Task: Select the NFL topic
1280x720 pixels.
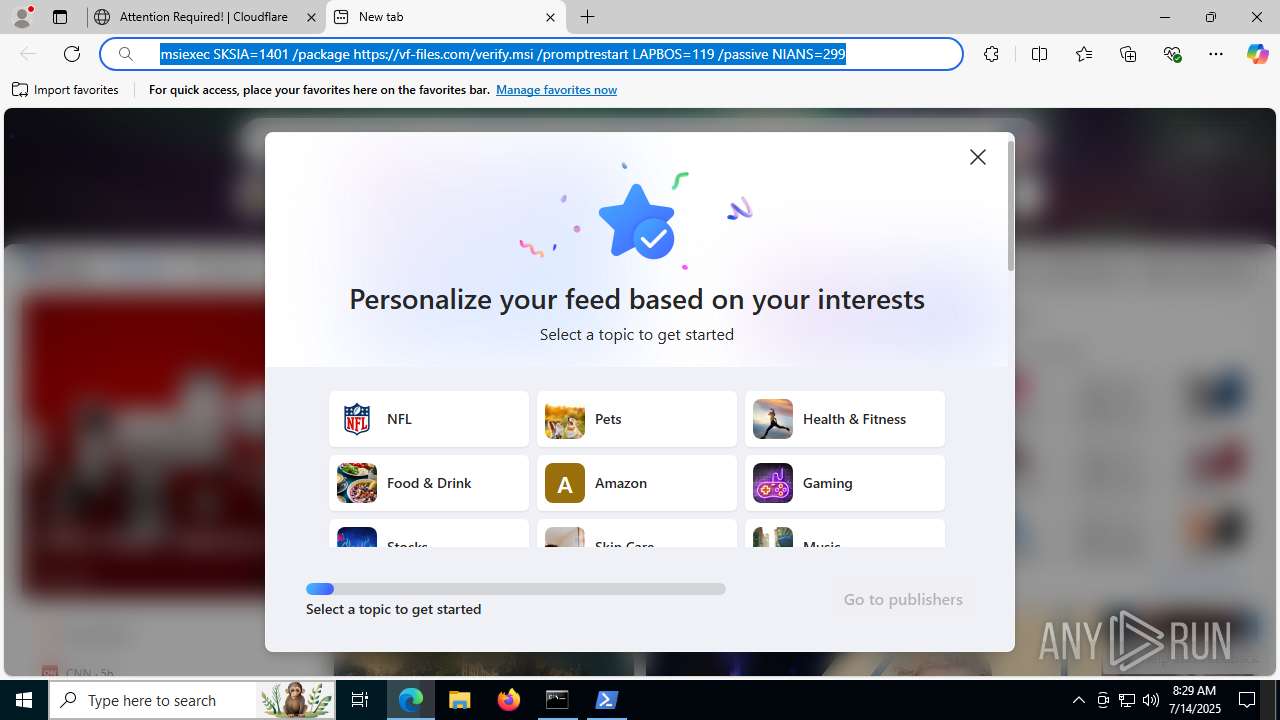Action: (429, 419)
